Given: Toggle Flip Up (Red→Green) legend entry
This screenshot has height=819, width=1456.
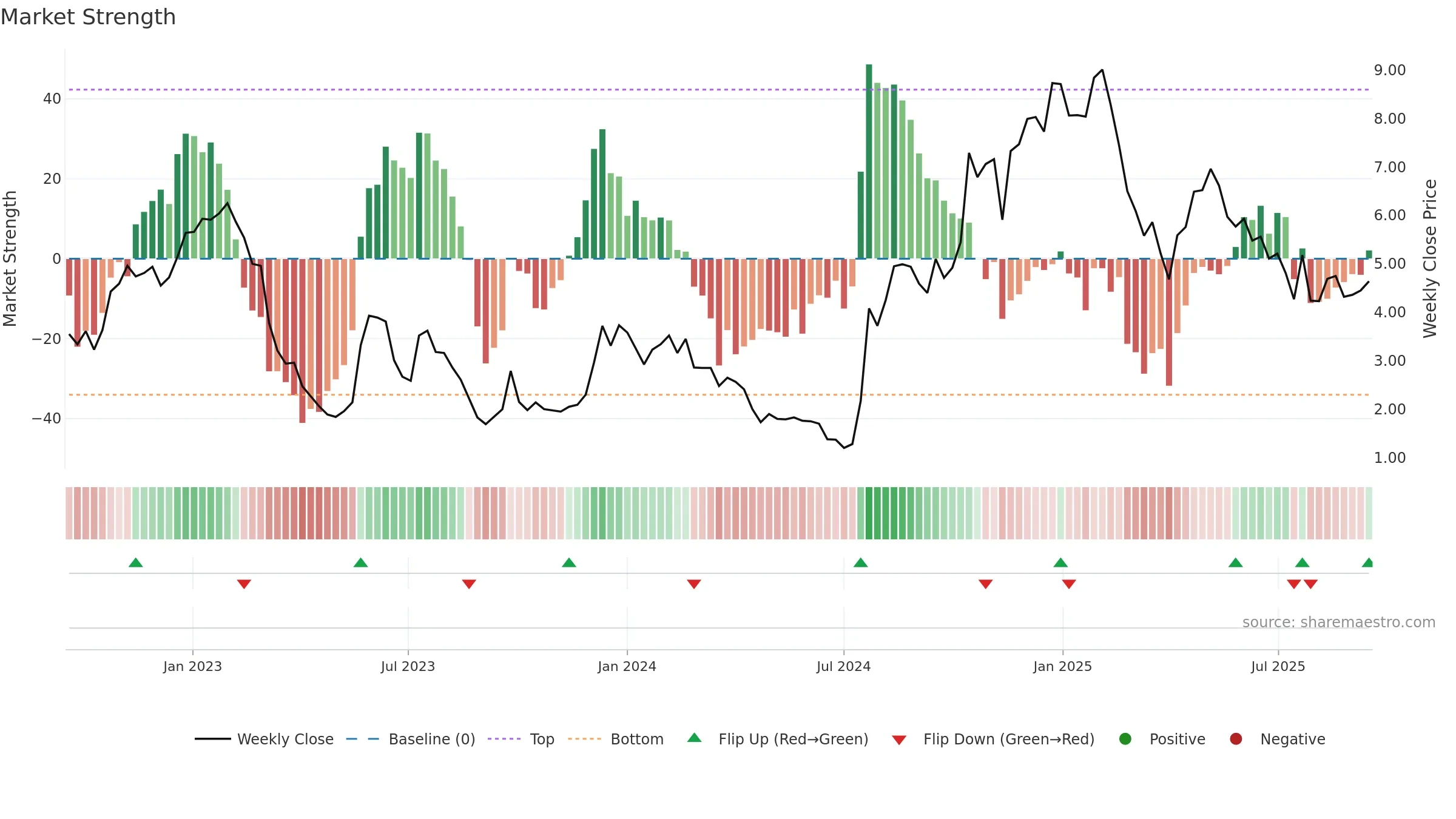Looking at the screenshot, I should [778, 739].
